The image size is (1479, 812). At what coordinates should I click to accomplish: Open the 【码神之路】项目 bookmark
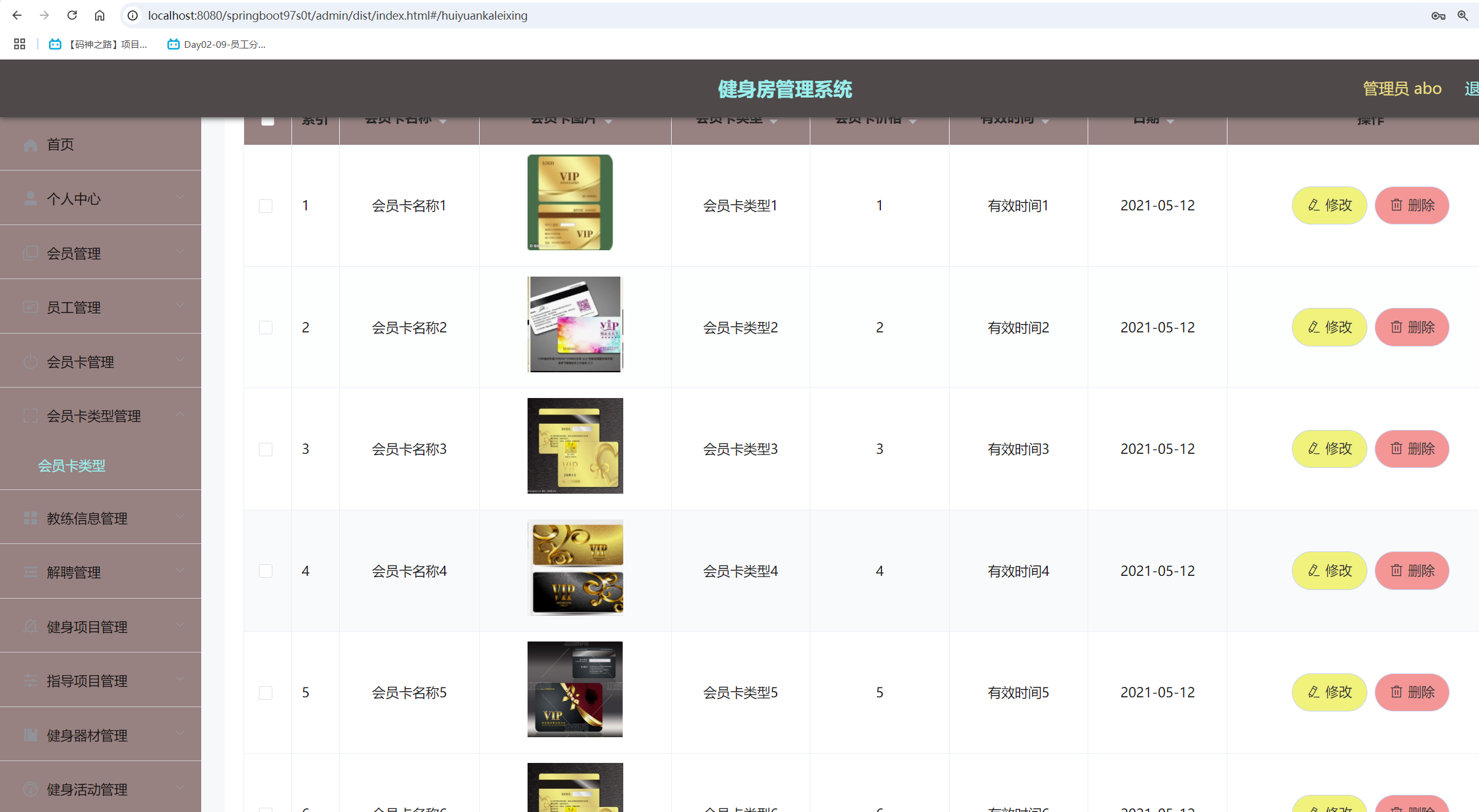(99, 44)
